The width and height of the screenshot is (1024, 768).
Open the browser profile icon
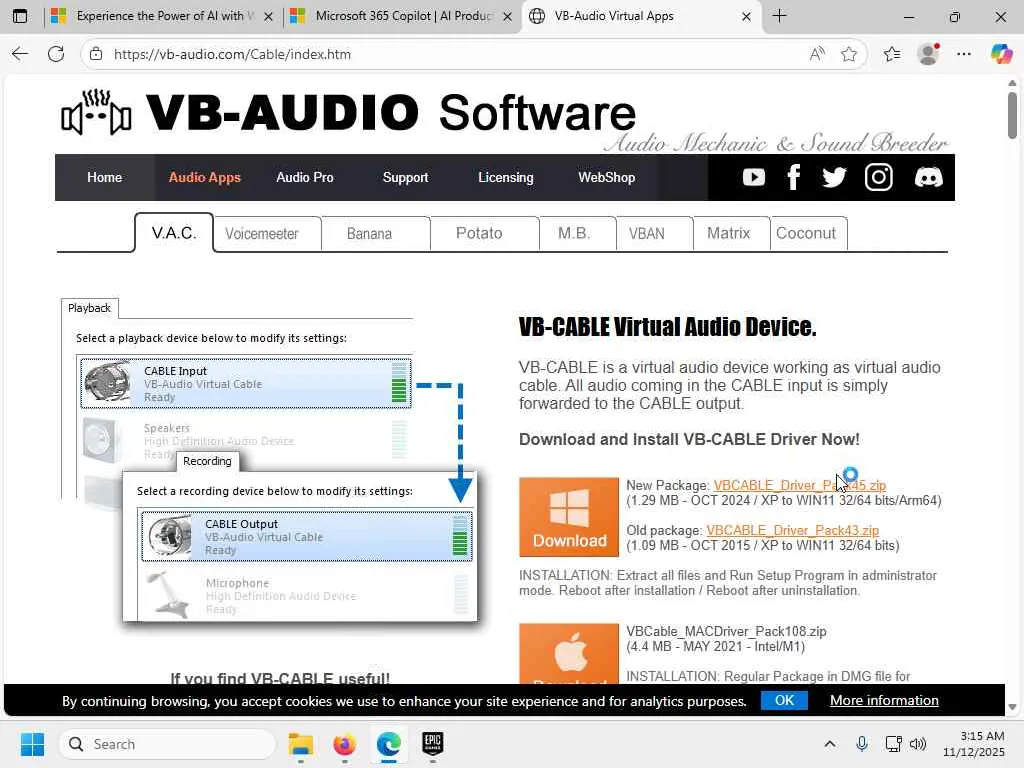click(x=928, y=54)
